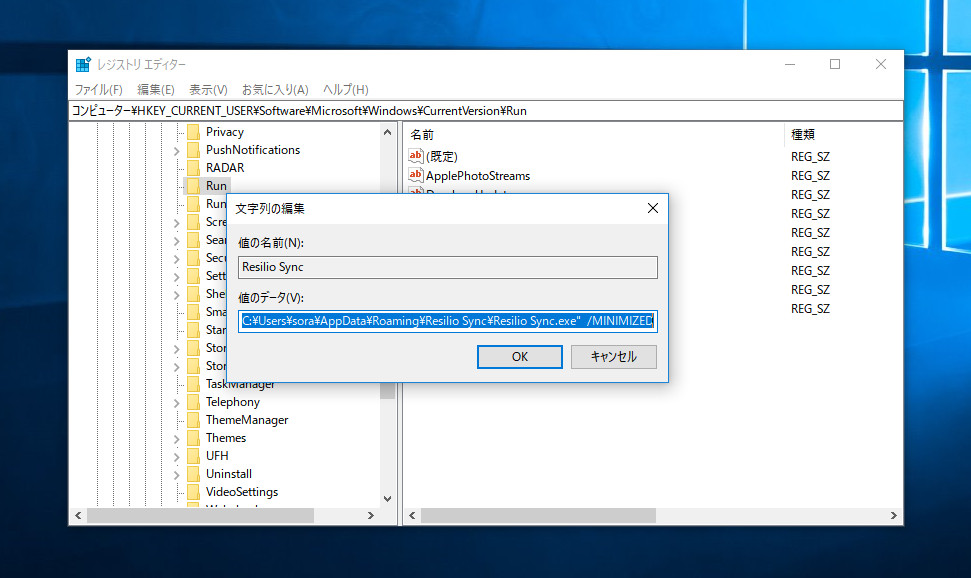
Task: Select the VideoSettings folder icon
Action: pos(193,492)
